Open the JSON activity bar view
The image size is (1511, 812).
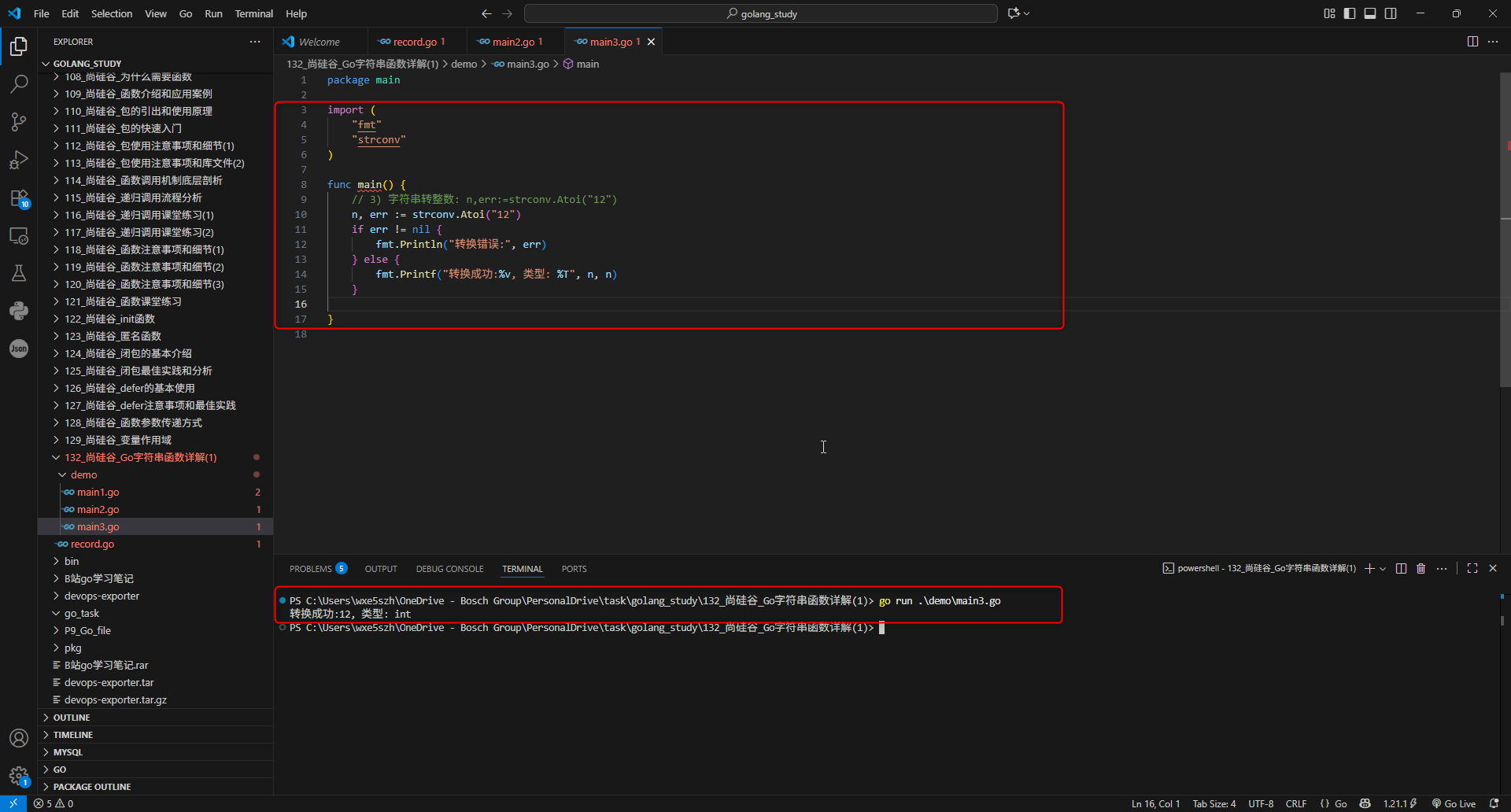point(19,349)
